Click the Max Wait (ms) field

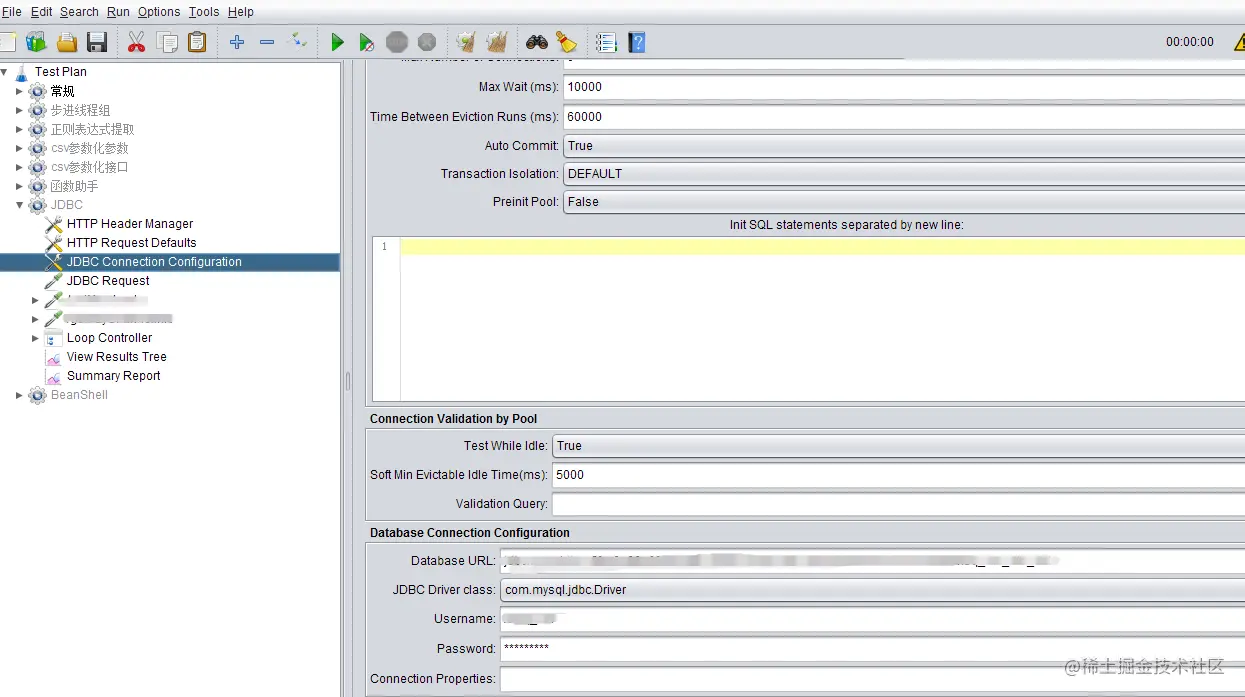tap(904, 87)
